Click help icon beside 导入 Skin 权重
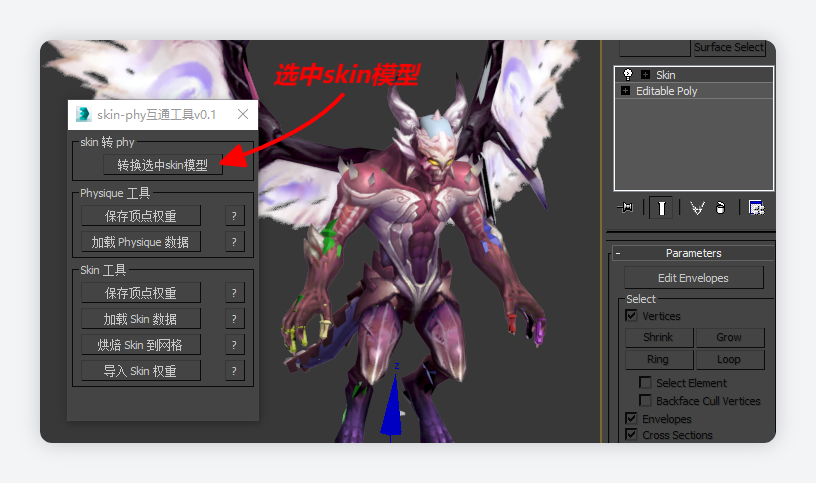This screenshot has height=483, width=816. point(234,371)
